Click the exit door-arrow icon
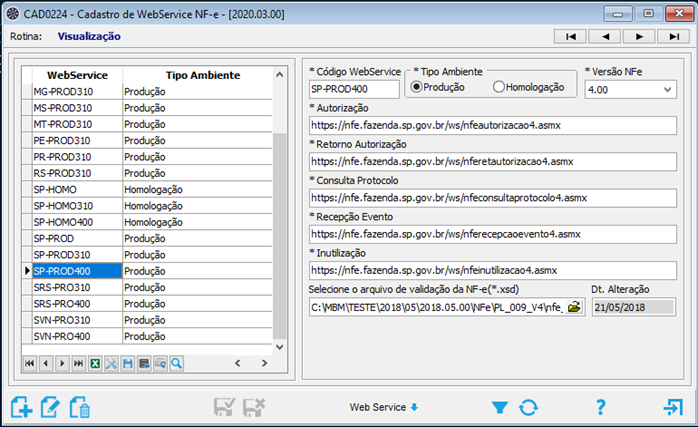 click(673, 407)
